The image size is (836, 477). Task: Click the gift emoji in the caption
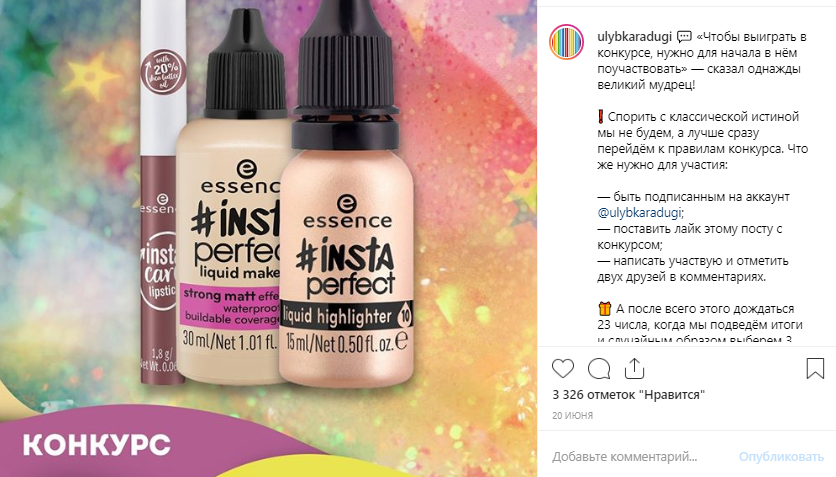(604, 309)
